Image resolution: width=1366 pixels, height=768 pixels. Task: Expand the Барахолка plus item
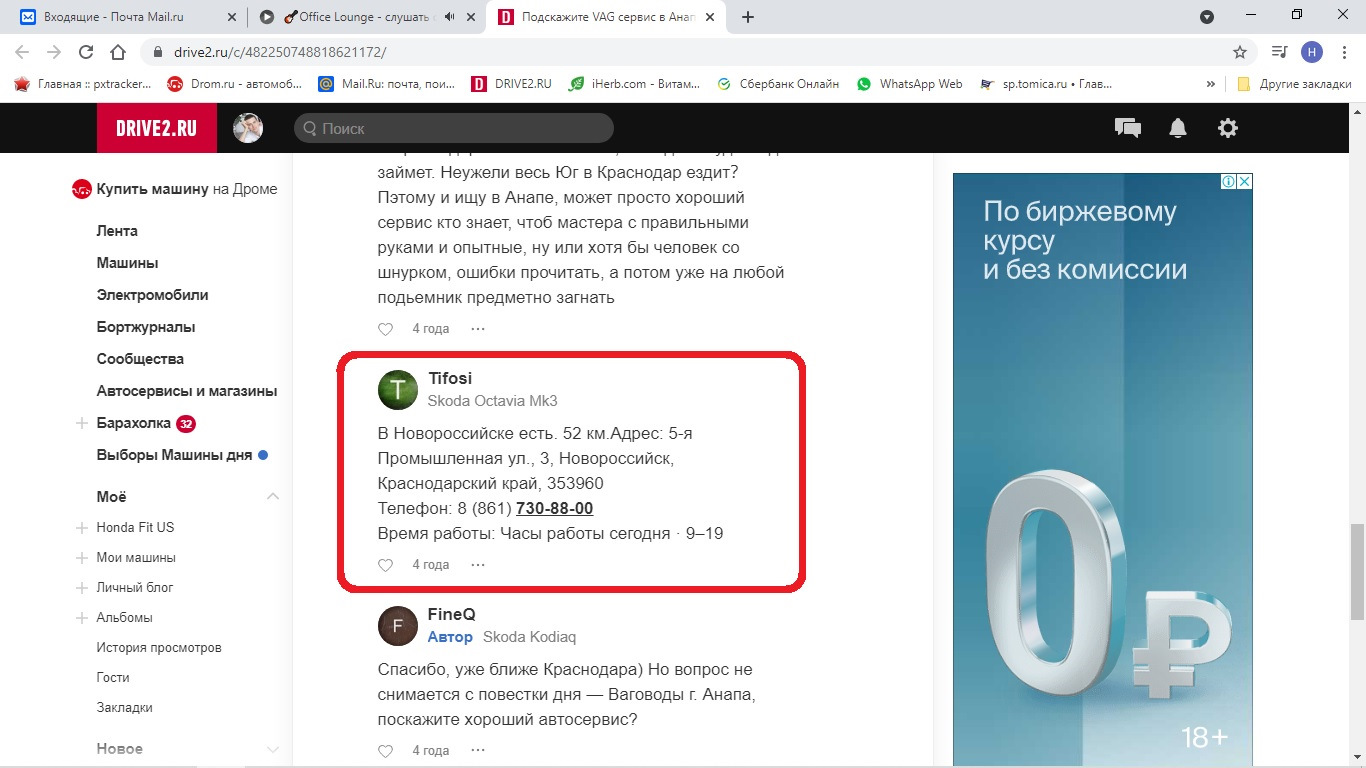tap(82, 424)
